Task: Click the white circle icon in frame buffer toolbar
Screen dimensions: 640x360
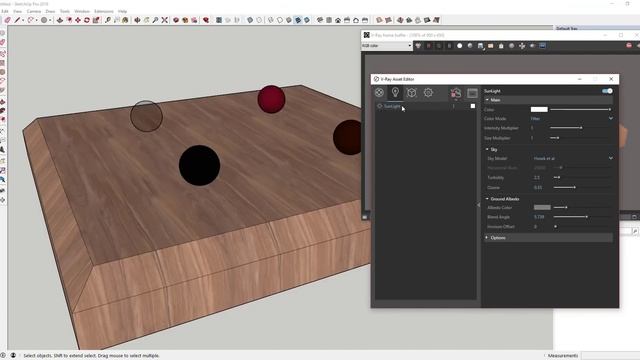Action: coord(460,46)
